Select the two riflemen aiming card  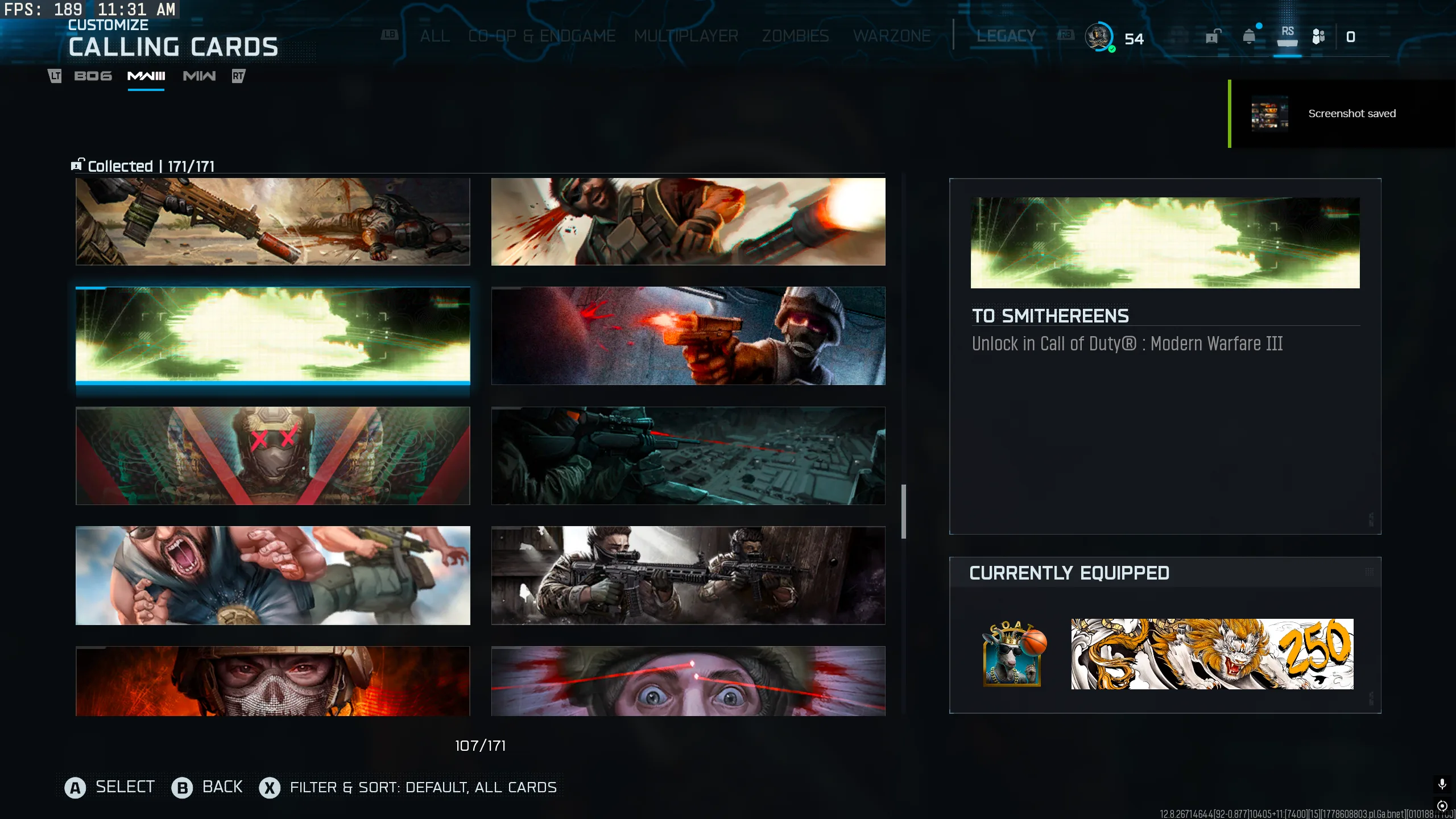[688, 576]
